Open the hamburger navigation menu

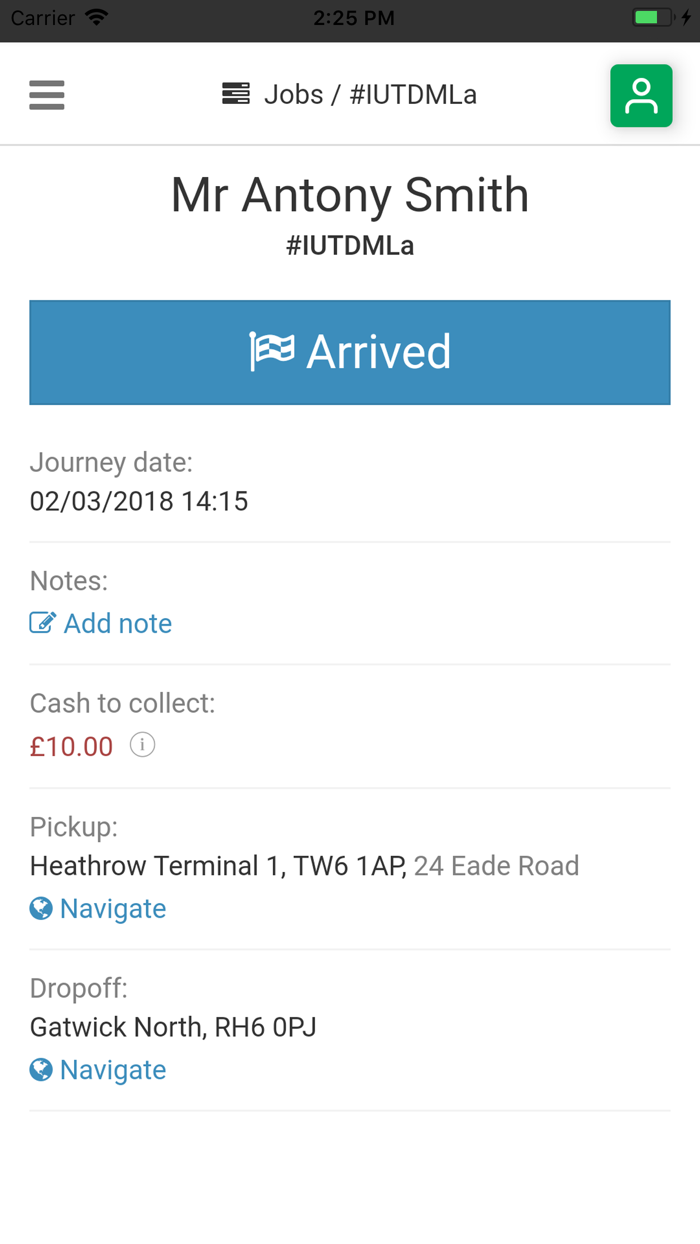click(x=46, y=94)
